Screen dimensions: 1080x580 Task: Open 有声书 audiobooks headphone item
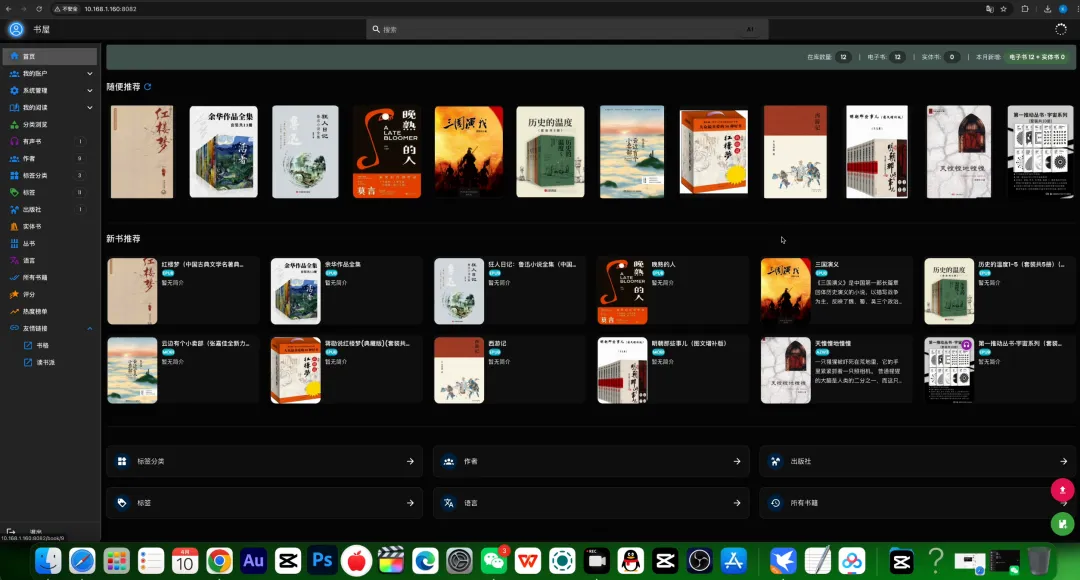pos(50,141)
